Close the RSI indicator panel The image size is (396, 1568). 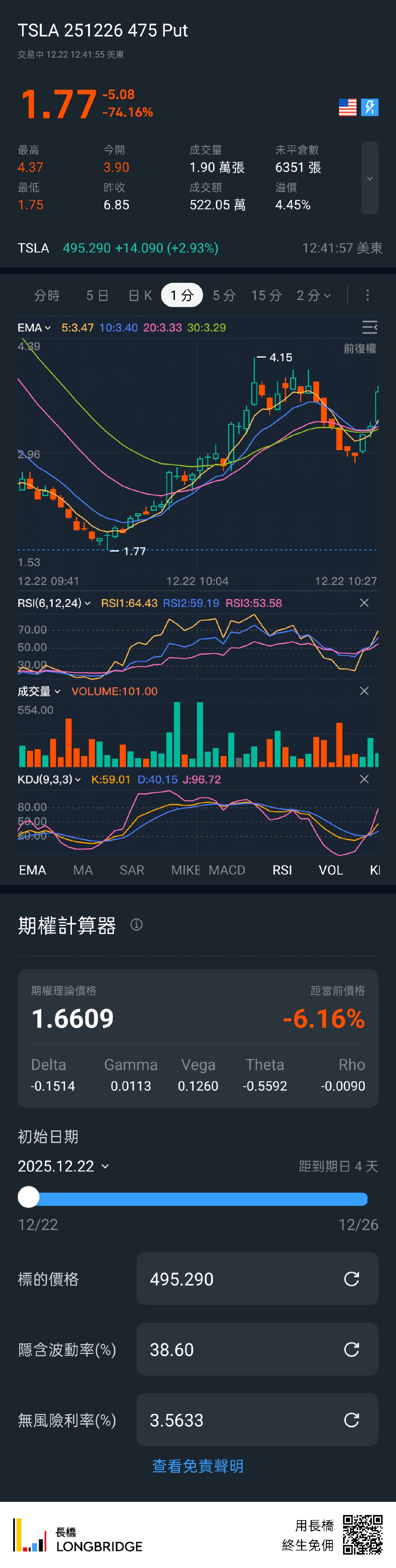pyautogui.click(x=364, y=603)
